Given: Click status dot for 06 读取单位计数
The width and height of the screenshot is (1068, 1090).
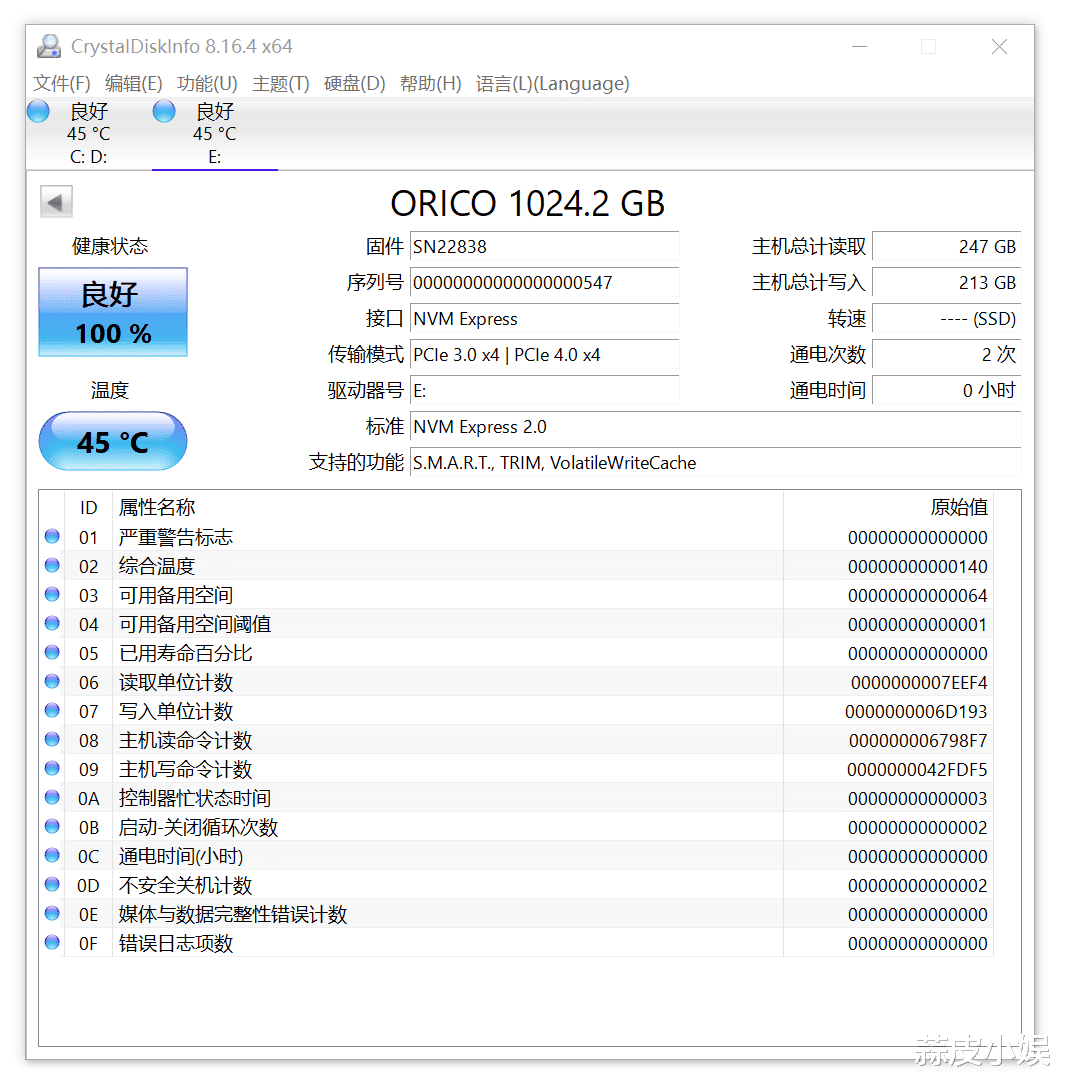Looking at the screenshot, I should (52, 682).
